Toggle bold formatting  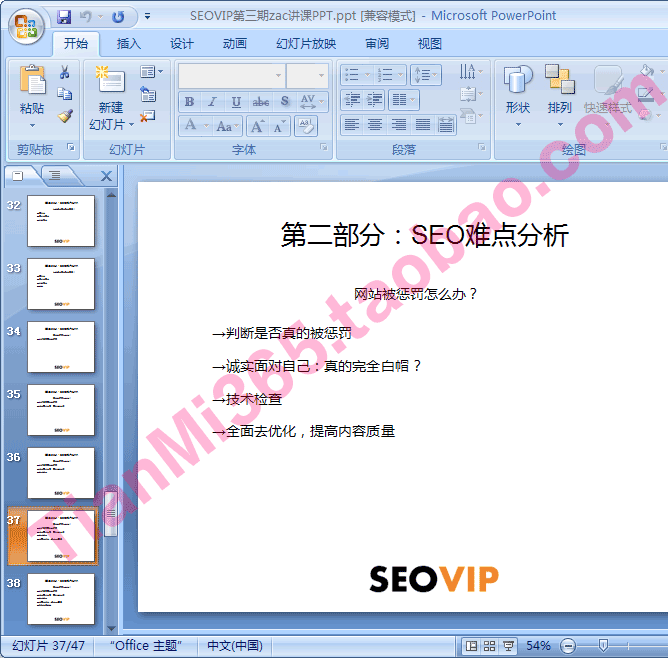[x=190, y=102]
